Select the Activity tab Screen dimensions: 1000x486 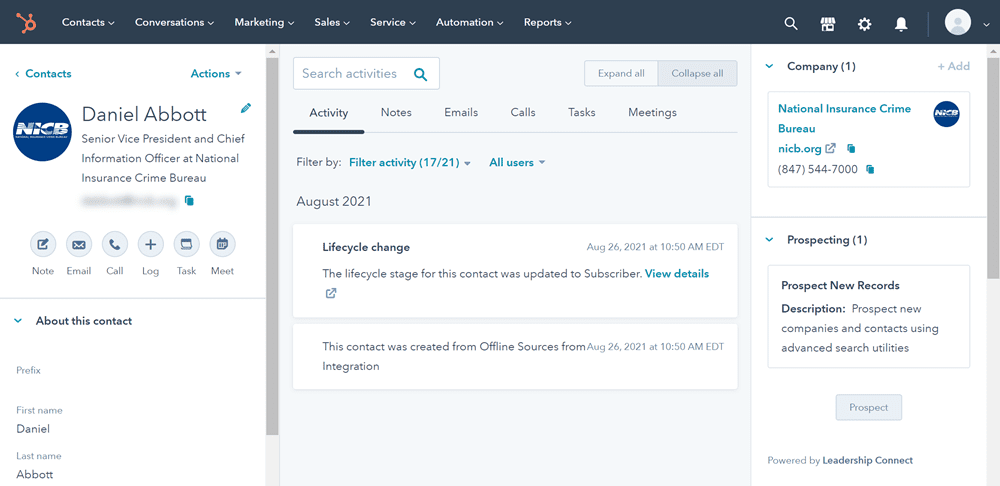point(328,113)
